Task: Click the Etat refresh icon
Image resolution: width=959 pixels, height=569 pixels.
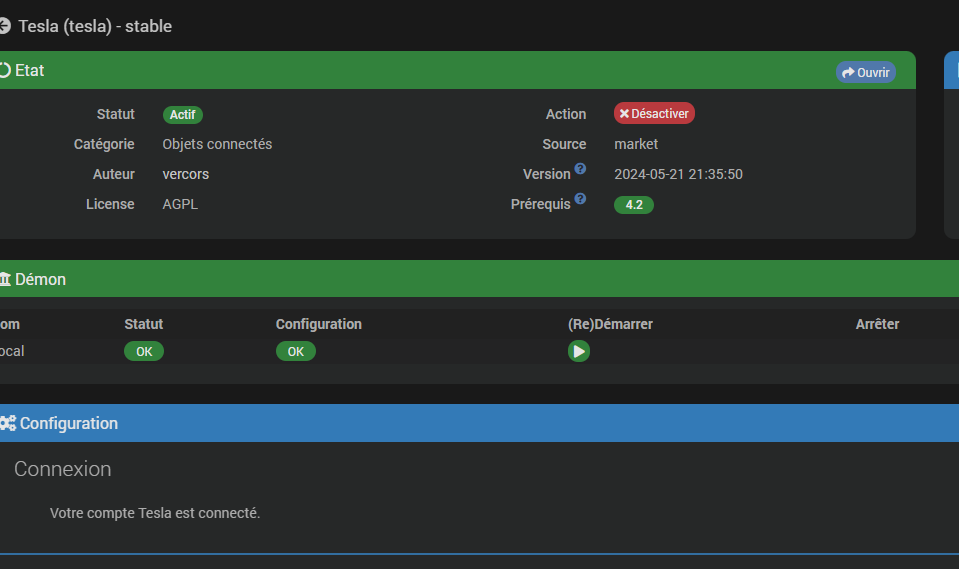Action: (5, 70)
